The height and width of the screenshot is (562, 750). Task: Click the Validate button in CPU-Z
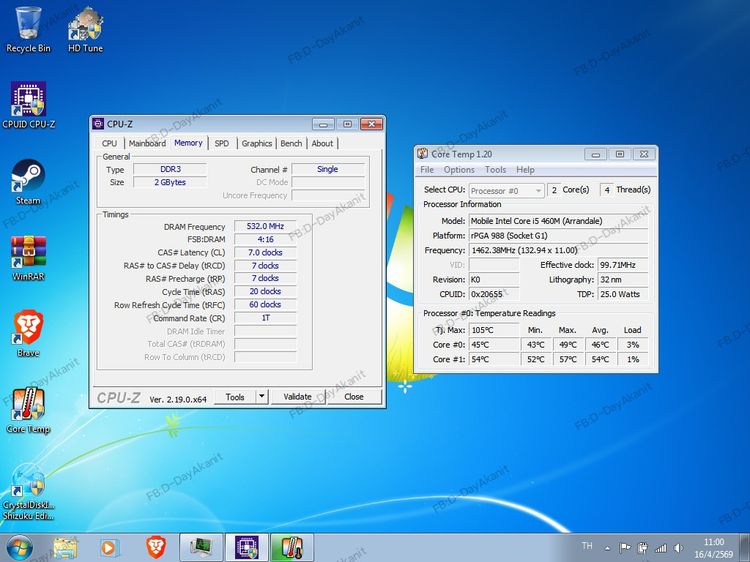[x=298, y=397]
